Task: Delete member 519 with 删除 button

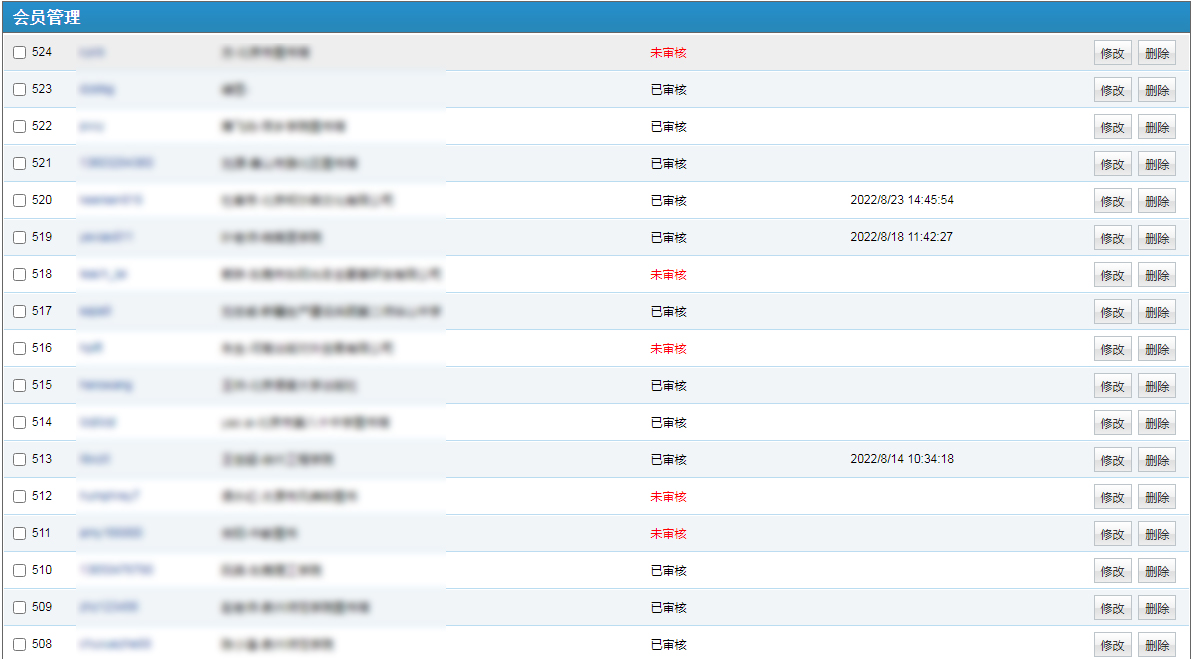Action: click(1156, 239)
